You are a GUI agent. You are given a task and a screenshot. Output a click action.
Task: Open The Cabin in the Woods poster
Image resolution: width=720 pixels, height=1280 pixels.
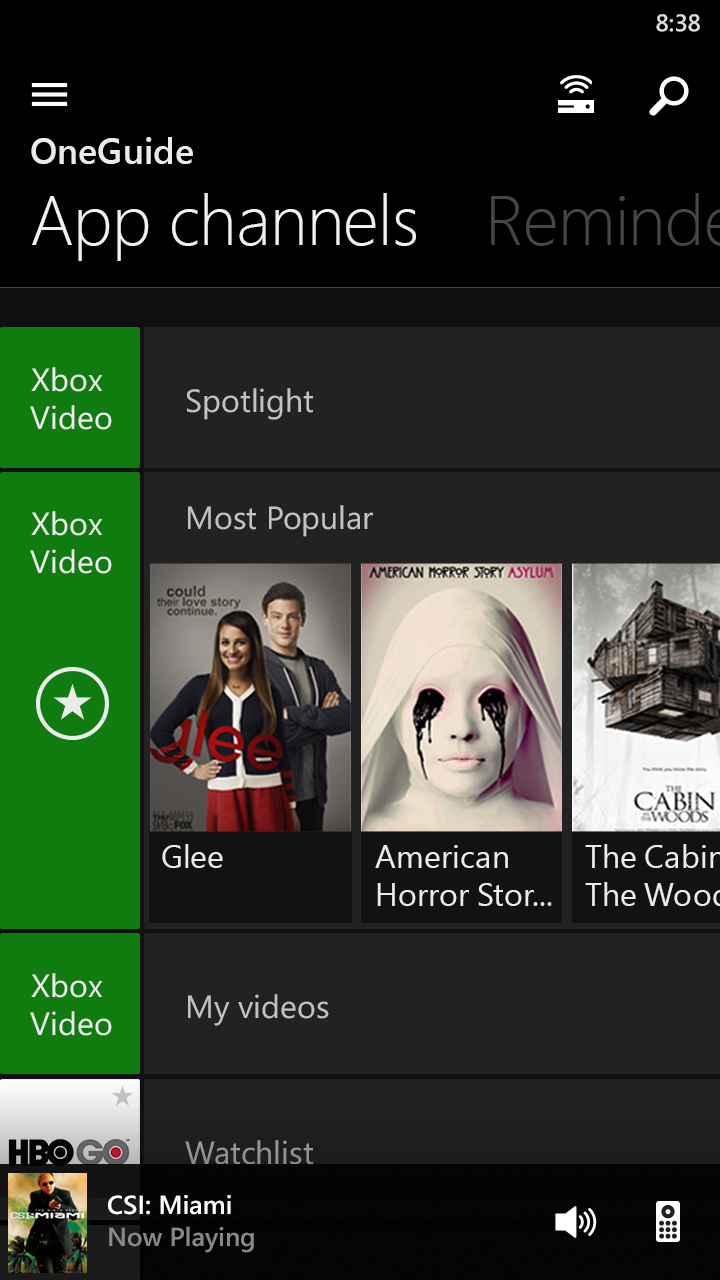(x=646, y=698)
